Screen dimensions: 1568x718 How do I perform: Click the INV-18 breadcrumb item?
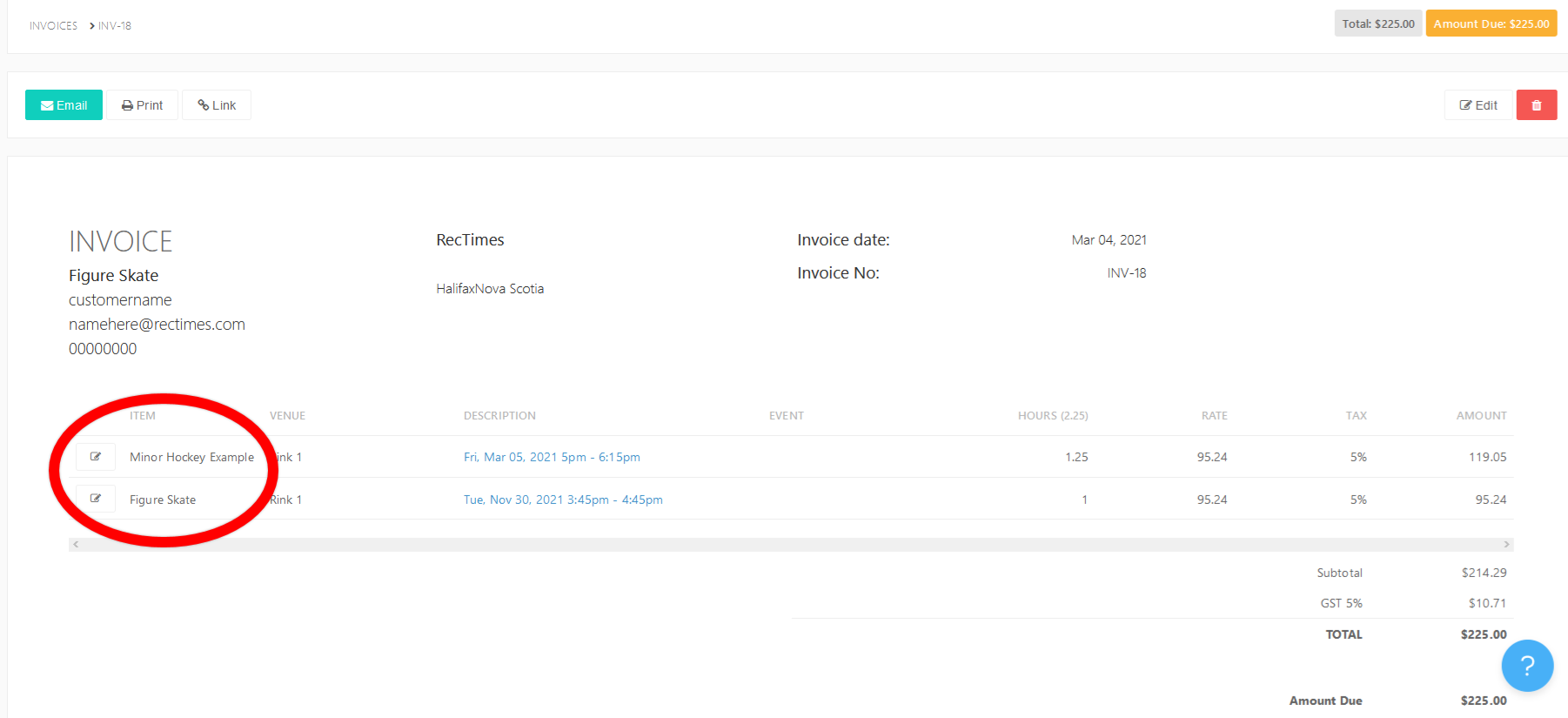pos(114,26)
